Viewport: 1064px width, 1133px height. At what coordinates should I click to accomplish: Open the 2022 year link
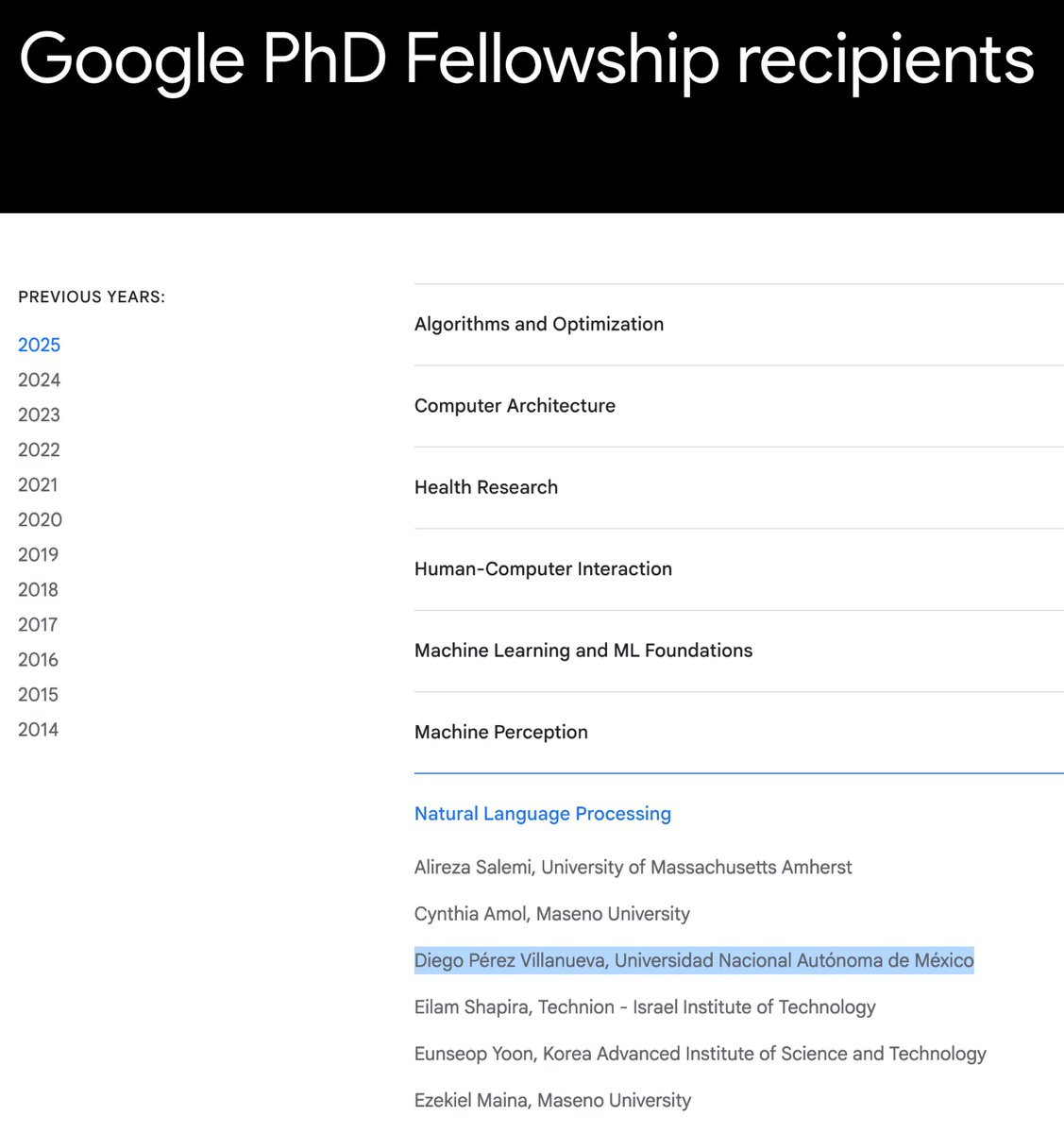[x=39, y=449]
